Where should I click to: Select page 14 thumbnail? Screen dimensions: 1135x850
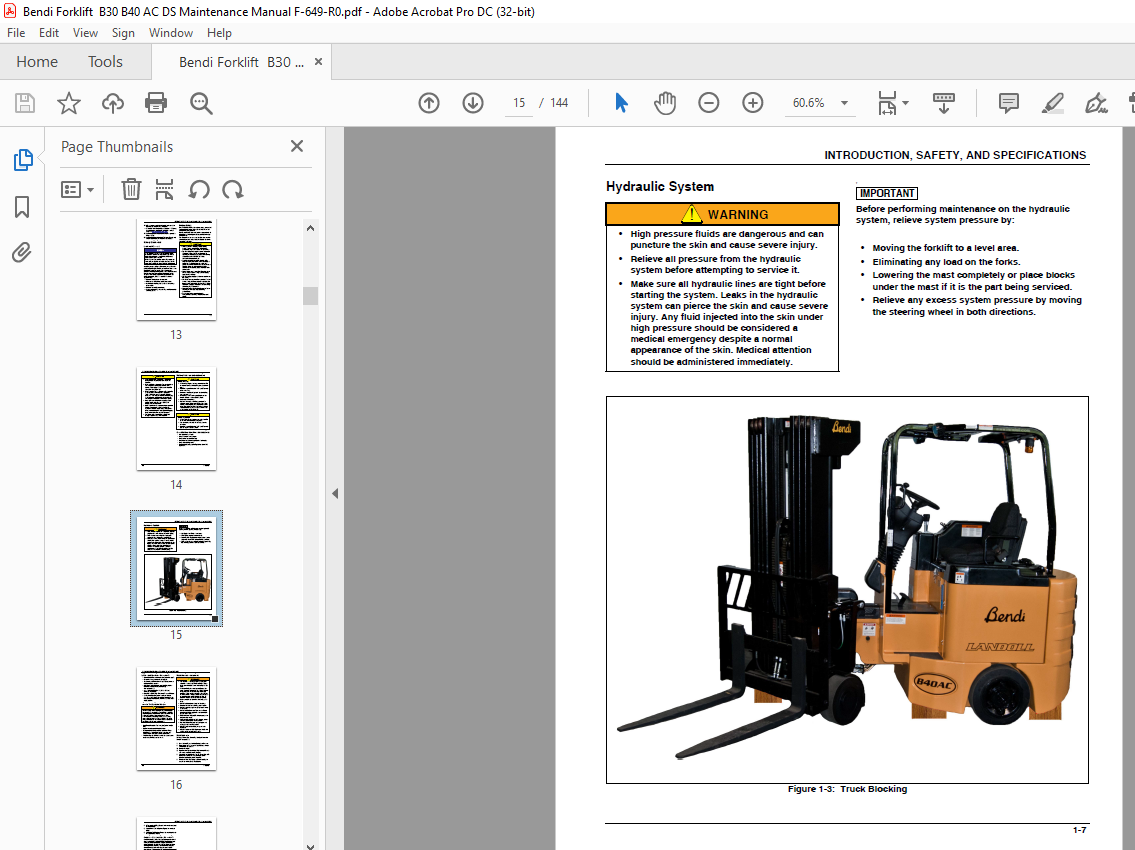click(x=176, y=418)
